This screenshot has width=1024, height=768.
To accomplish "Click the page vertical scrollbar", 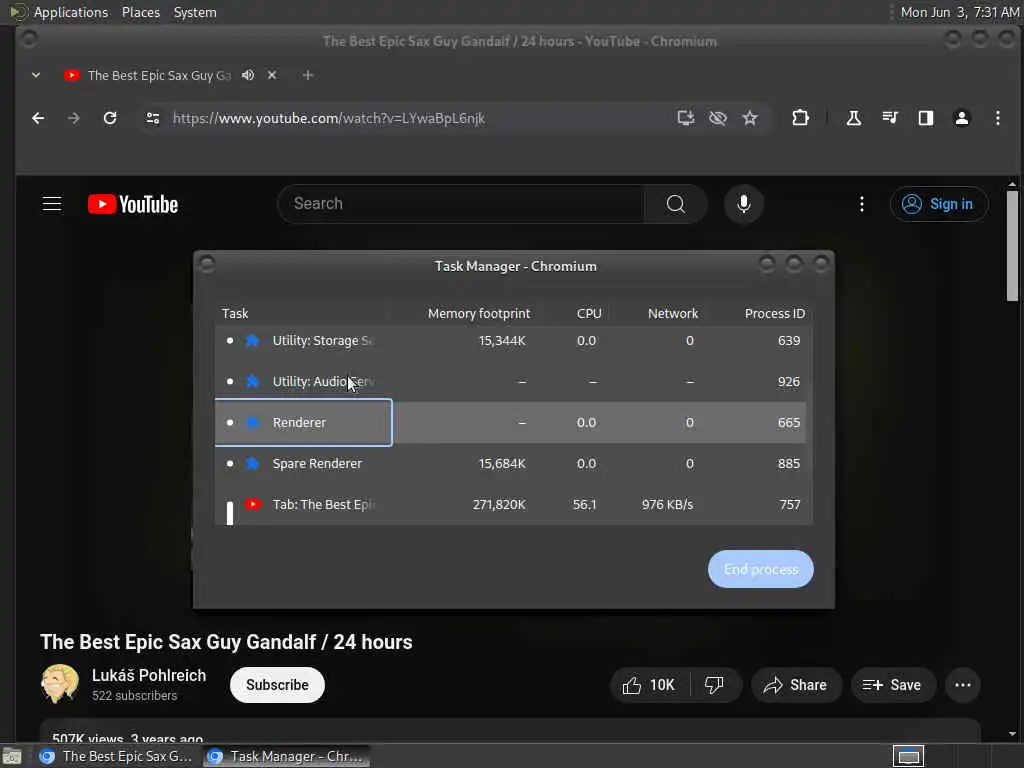I will point(1012,247).
